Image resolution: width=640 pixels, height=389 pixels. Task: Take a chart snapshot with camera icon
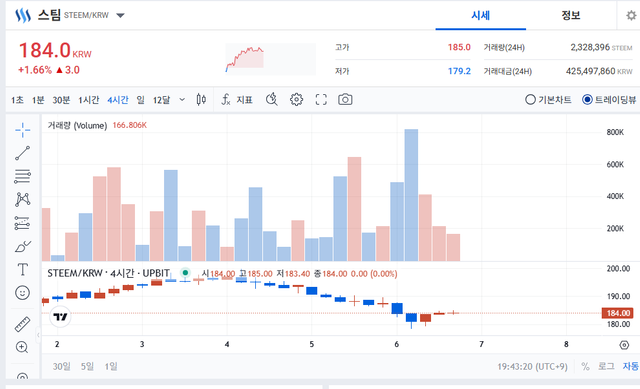click(x=345, y=100)
